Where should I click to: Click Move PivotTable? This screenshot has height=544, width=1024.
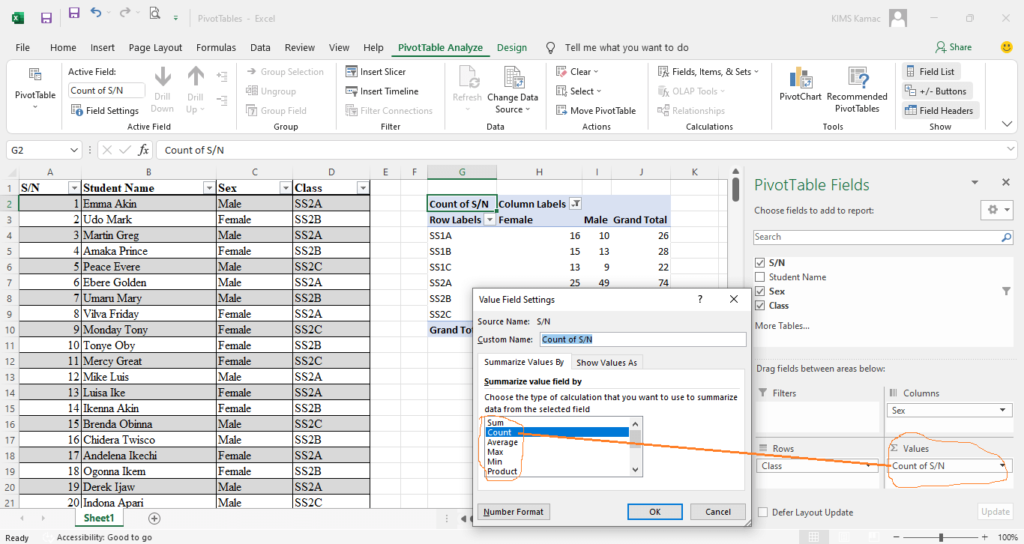pos(596,110)
